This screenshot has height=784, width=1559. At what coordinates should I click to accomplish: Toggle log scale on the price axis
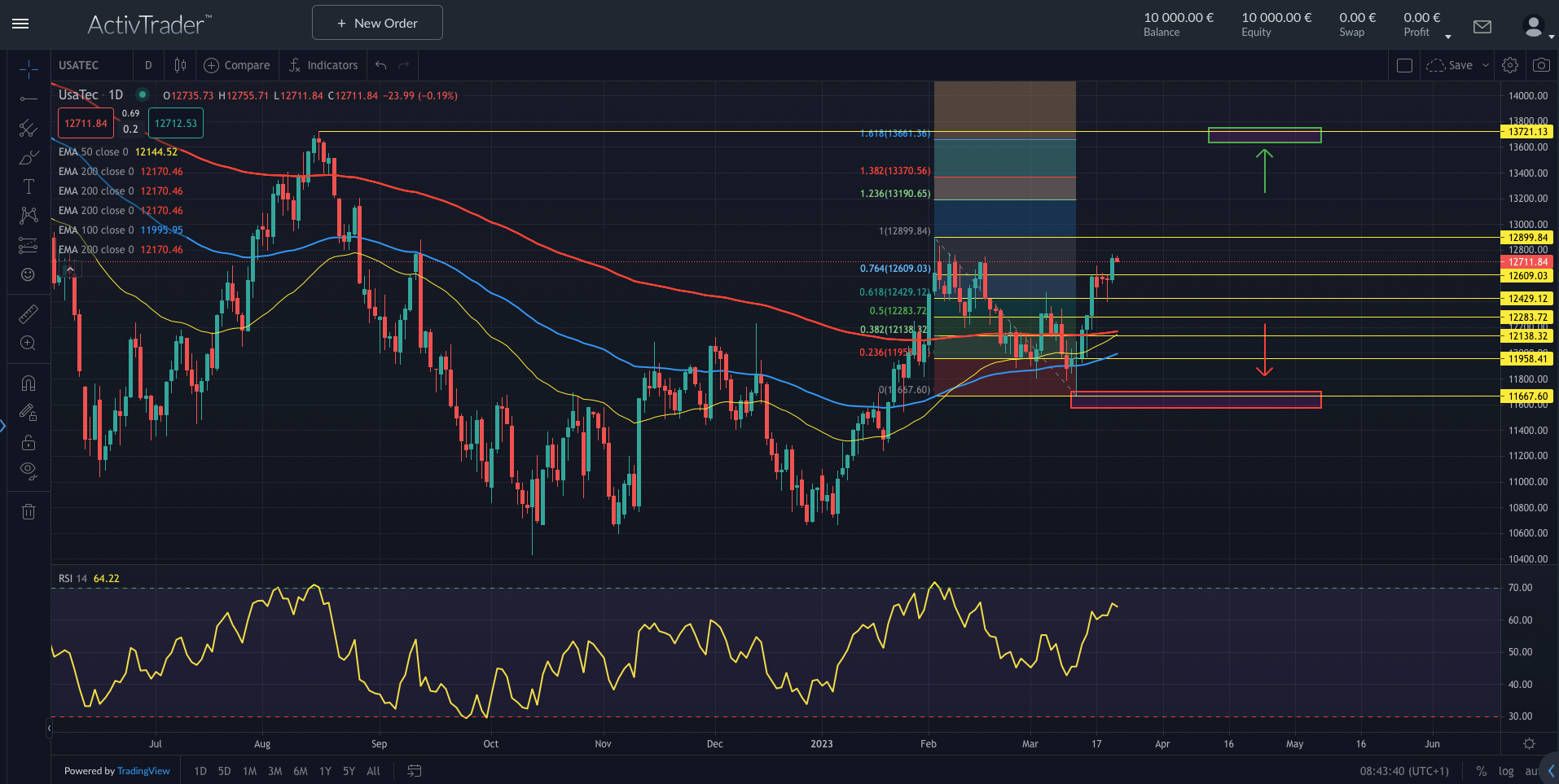click(x=1507, y=770)
